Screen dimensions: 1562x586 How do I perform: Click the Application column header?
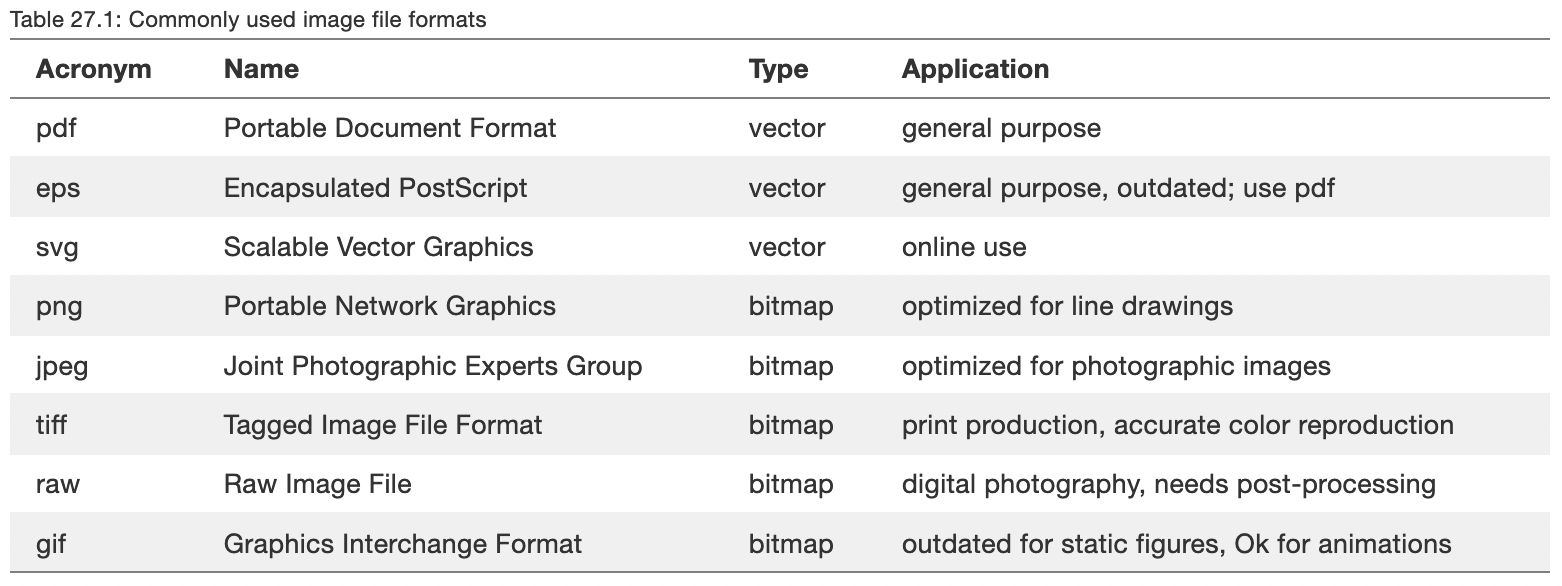coord(975,69)
